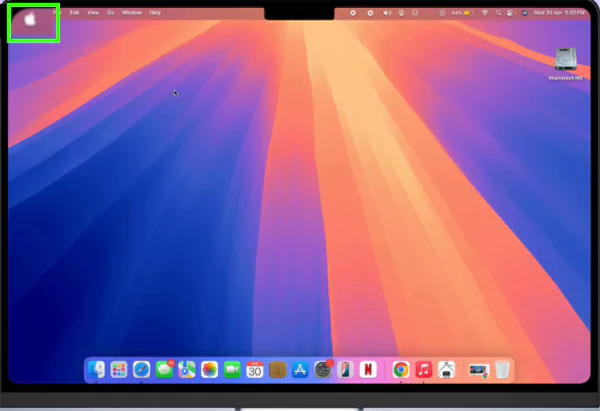This screenshot has width=600, height=411.
Task: Open the Trash in the Dock
Action: [502, 370]
